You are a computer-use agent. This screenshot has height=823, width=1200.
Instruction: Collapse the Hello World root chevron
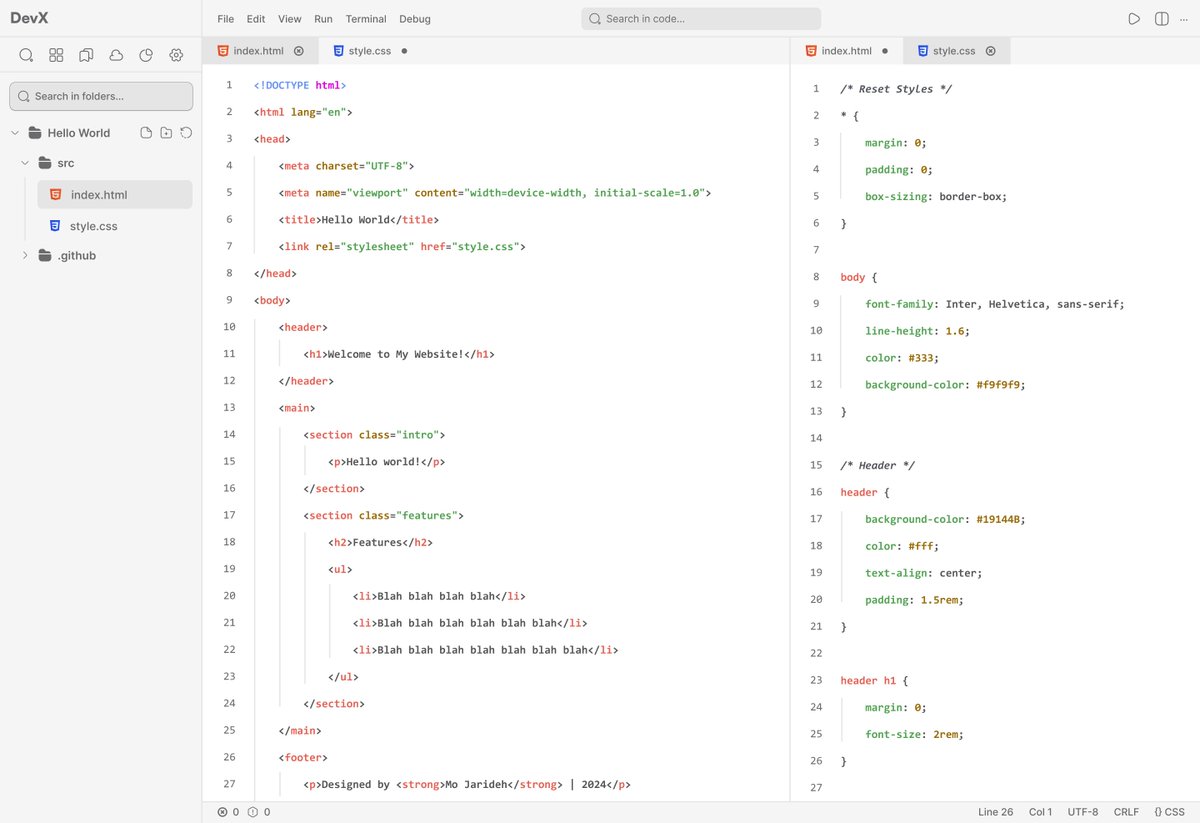(15, 133)
